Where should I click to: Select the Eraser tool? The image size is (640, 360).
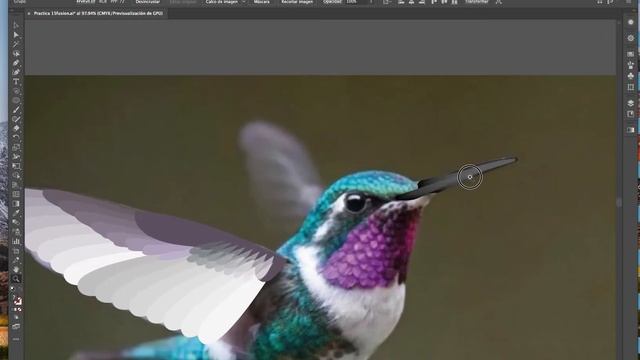pos(16,129)
